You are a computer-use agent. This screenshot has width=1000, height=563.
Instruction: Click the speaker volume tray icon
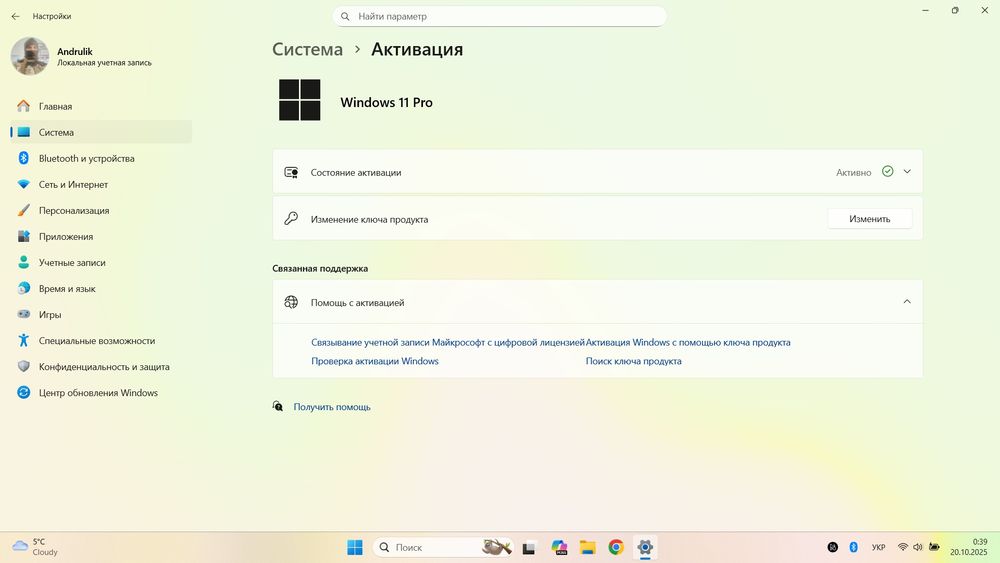point(918,547)
